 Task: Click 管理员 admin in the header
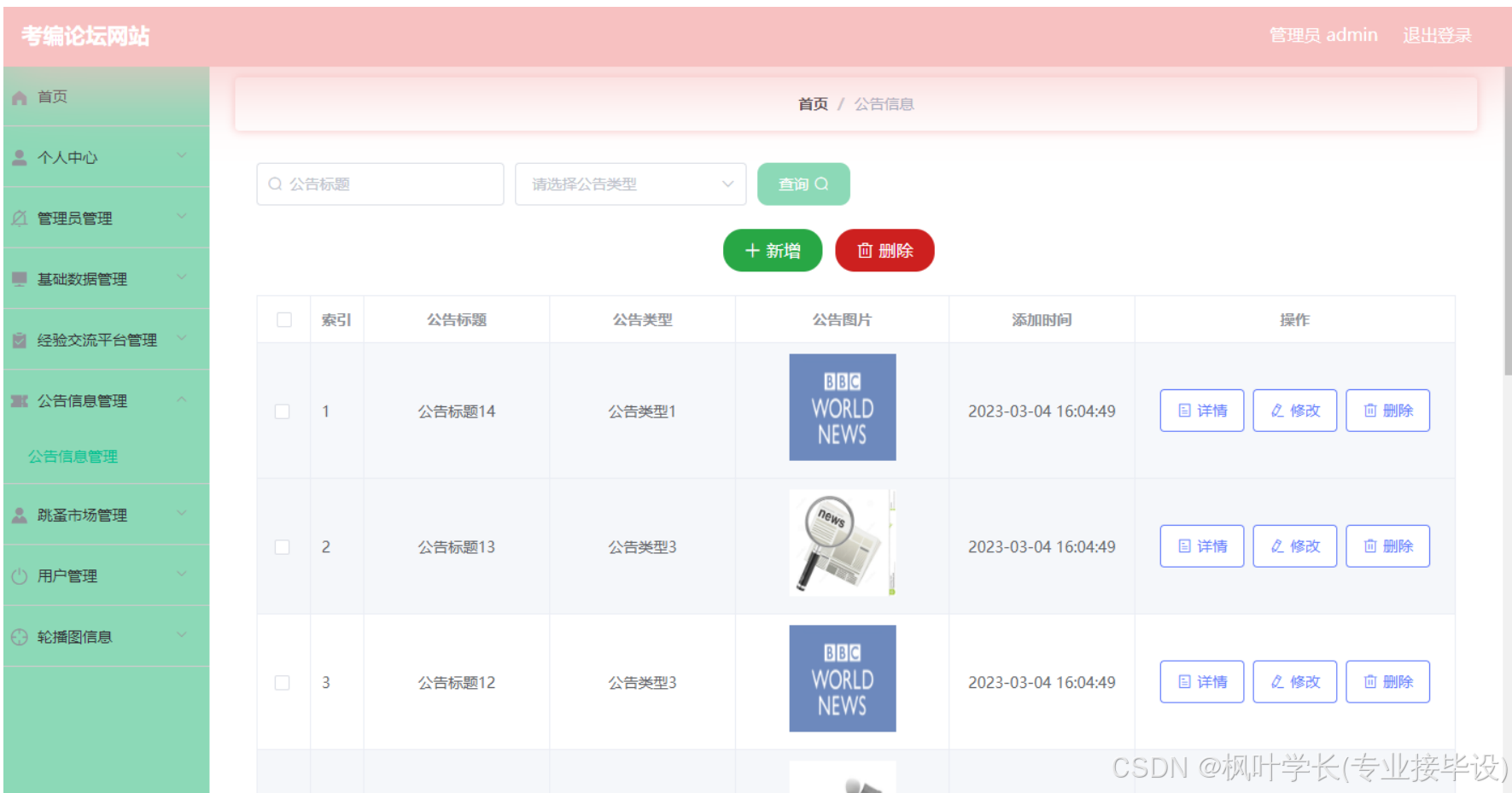pos(1323,35)
